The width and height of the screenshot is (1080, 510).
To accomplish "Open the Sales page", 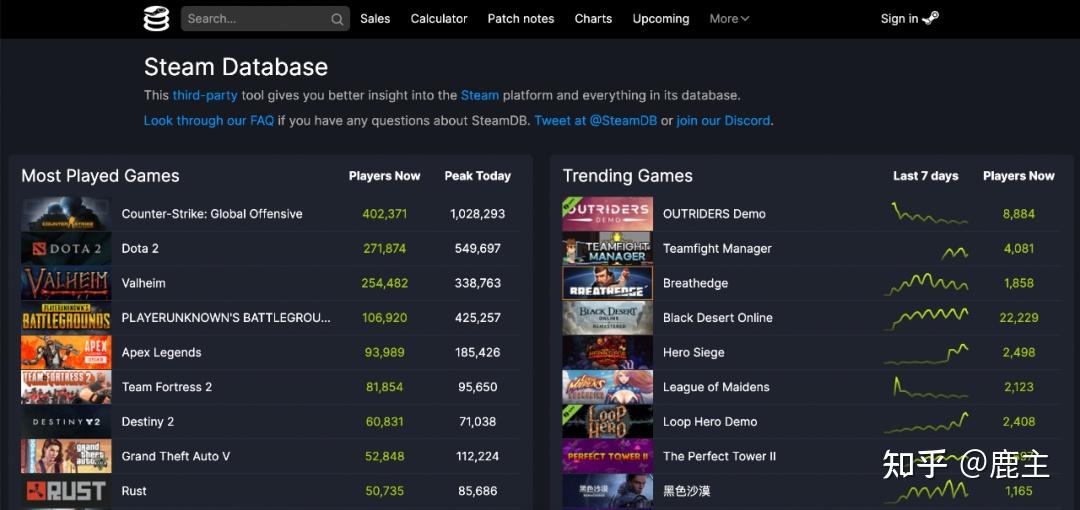I will coord(375,19).
